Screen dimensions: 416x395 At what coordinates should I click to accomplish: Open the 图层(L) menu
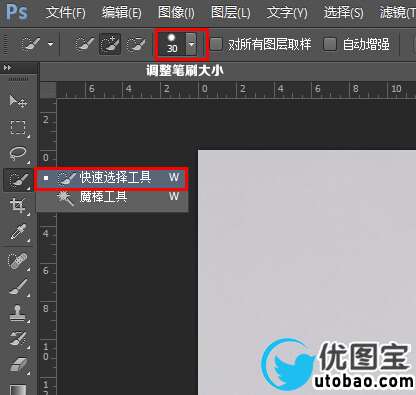[230, 13]
